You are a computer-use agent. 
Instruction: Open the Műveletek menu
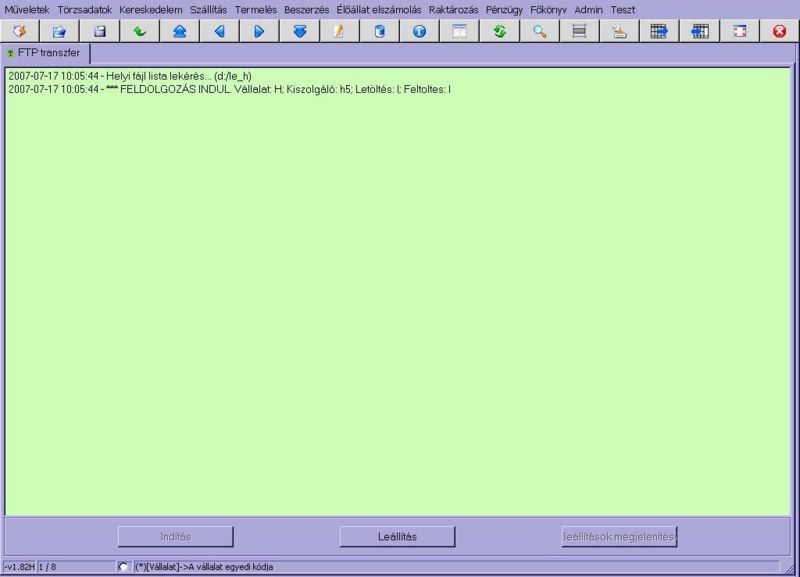[x=27, y=9]
